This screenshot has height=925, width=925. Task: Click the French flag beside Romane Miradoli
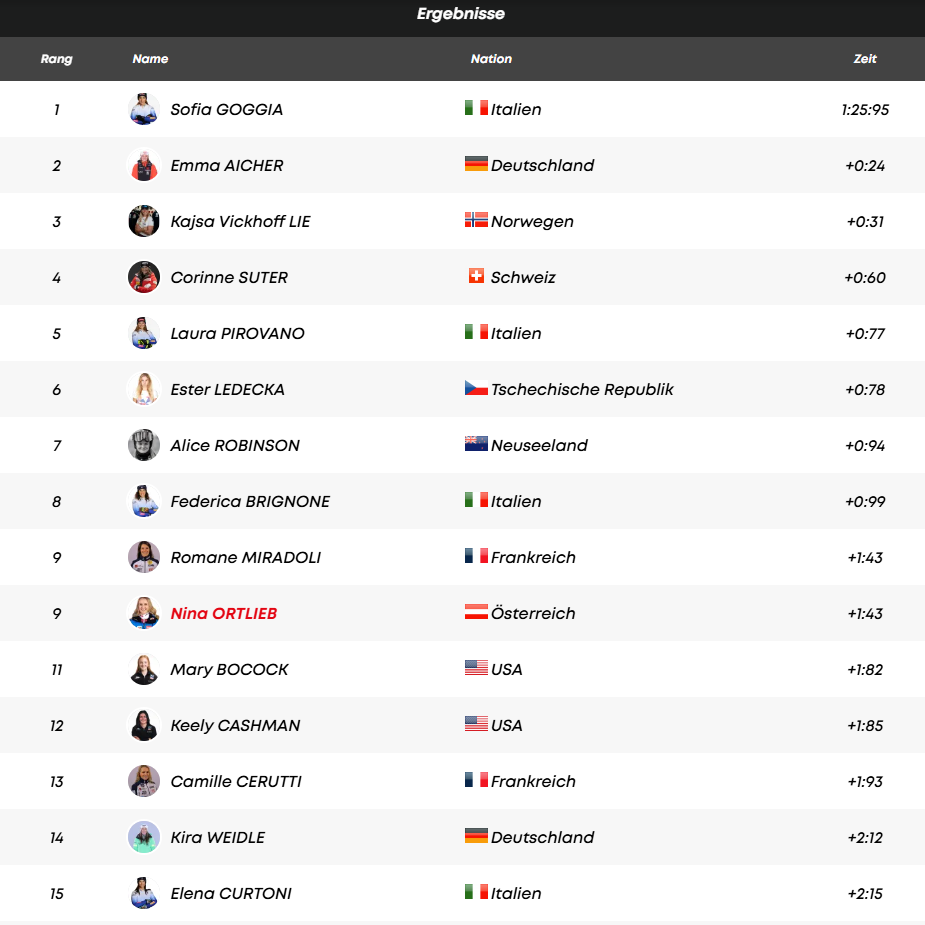click(476, 557)
